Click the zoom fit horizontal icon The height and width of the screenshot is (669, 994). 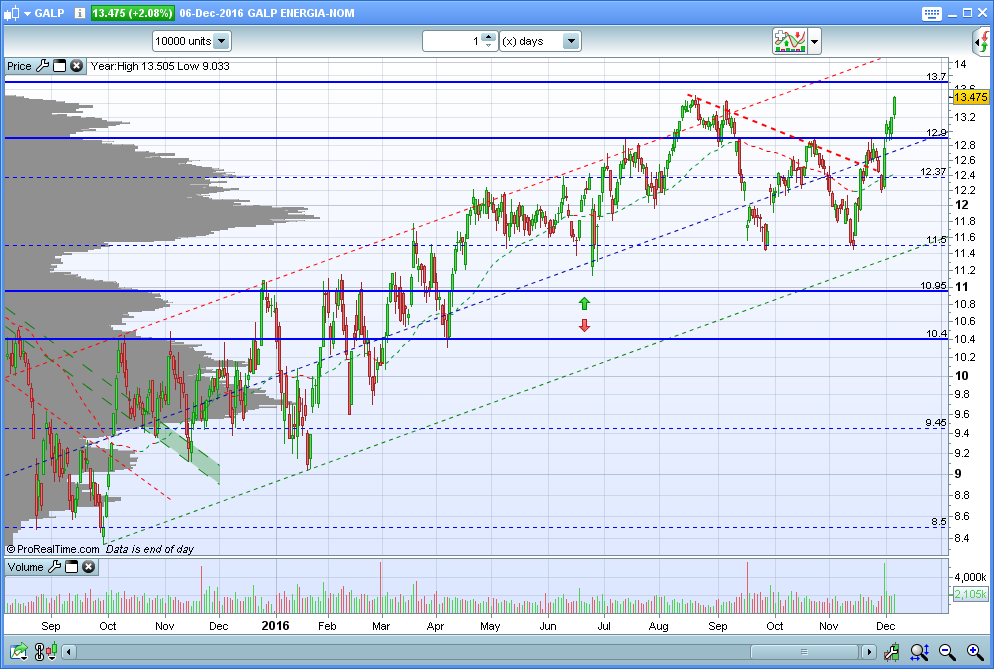[919, 651]
